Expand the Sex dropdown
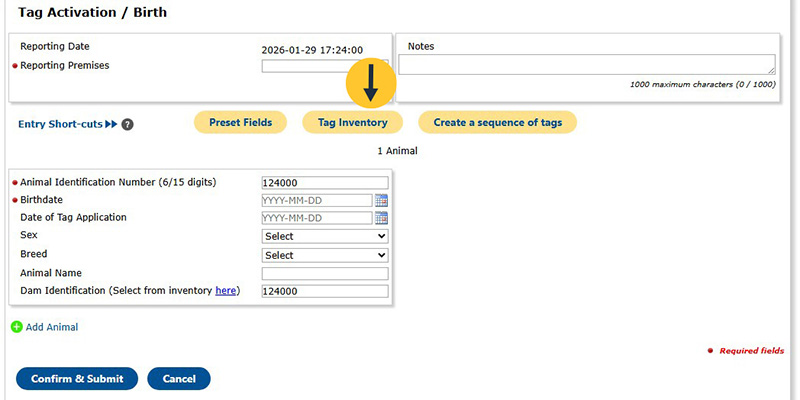The width and height of the screenshot is (800, 400). pyautogui.click(x=324, y=237)
